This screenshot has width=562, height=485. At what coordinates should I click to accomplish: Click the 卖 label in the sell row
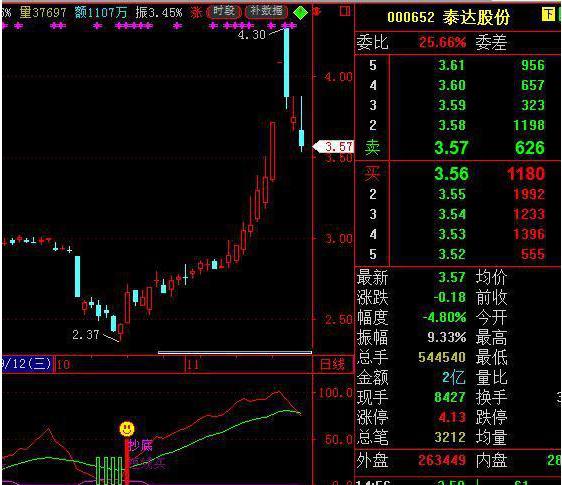(x=372, y=147)
